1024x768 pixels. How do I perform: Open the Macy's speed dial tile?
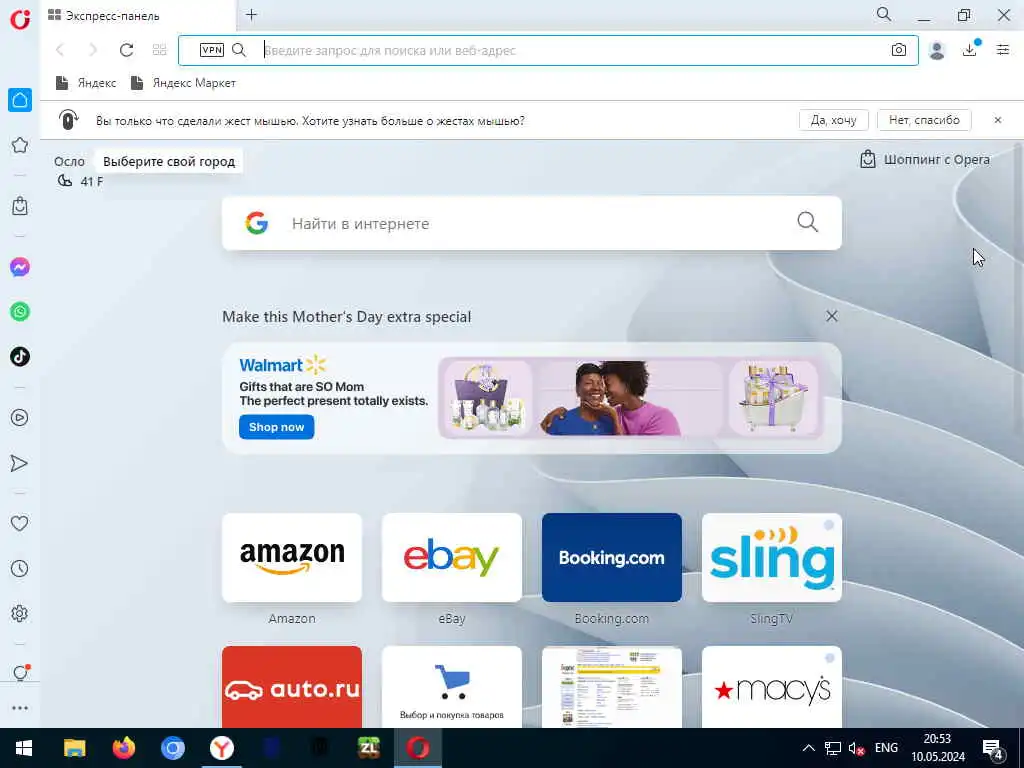point(772,687)
